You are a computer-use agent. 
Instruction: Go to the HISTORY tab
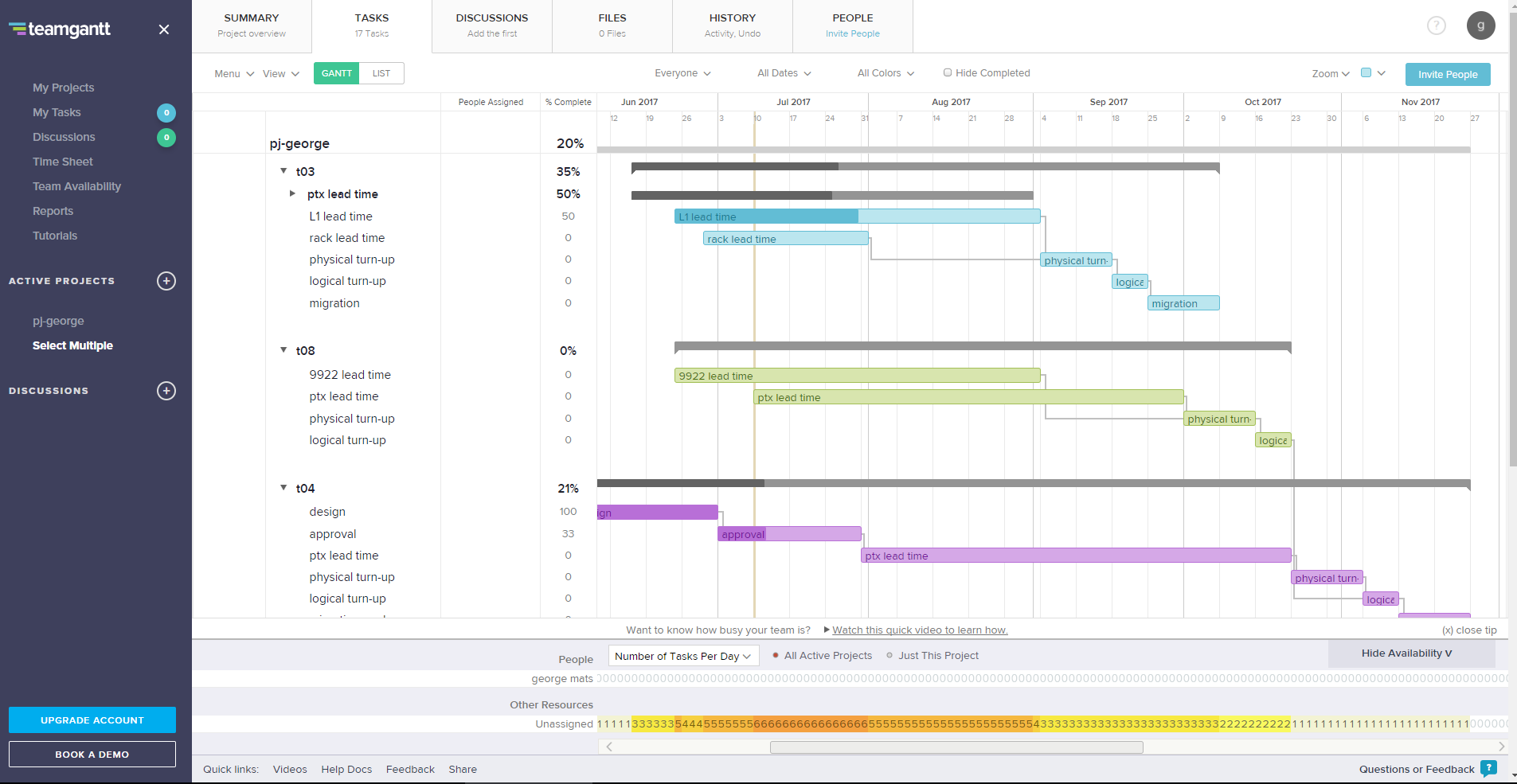tap(733, 25)
